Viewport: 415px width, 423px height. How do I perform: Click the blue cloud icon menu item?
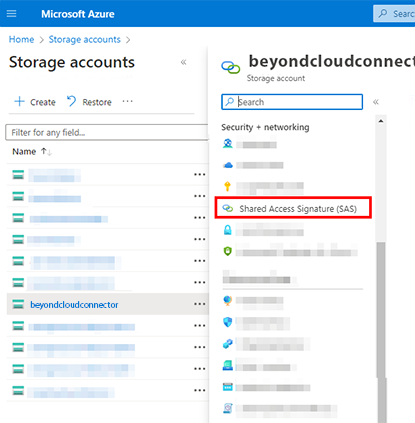[228, 165]
